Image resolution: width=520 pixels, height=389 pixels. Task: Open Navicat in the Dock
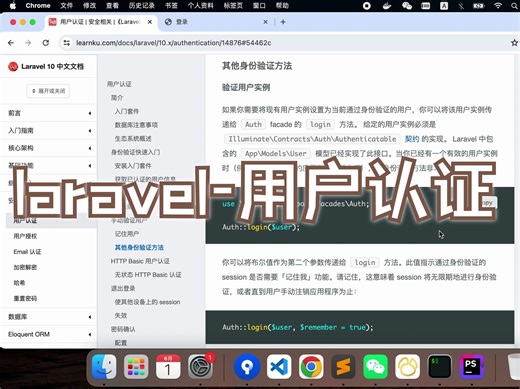[x=407, y=367]
